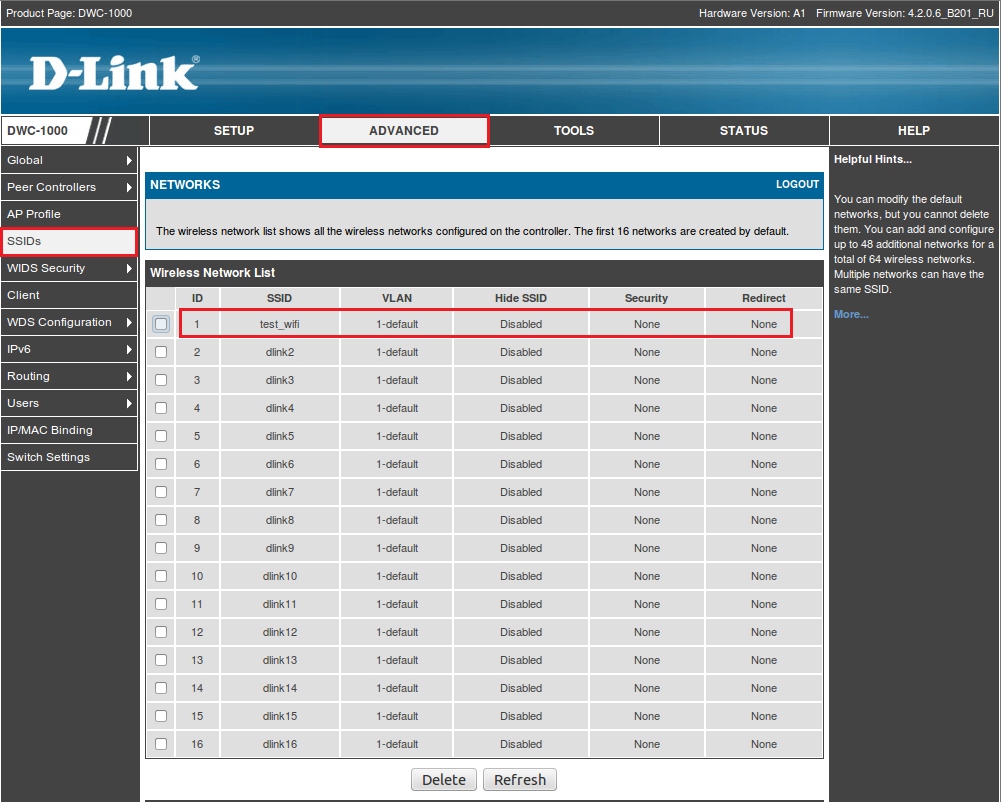This screenshot has width=1001, height=802.
Task: Select the checkbox for dlink16 network
Action: click(161, 744)
